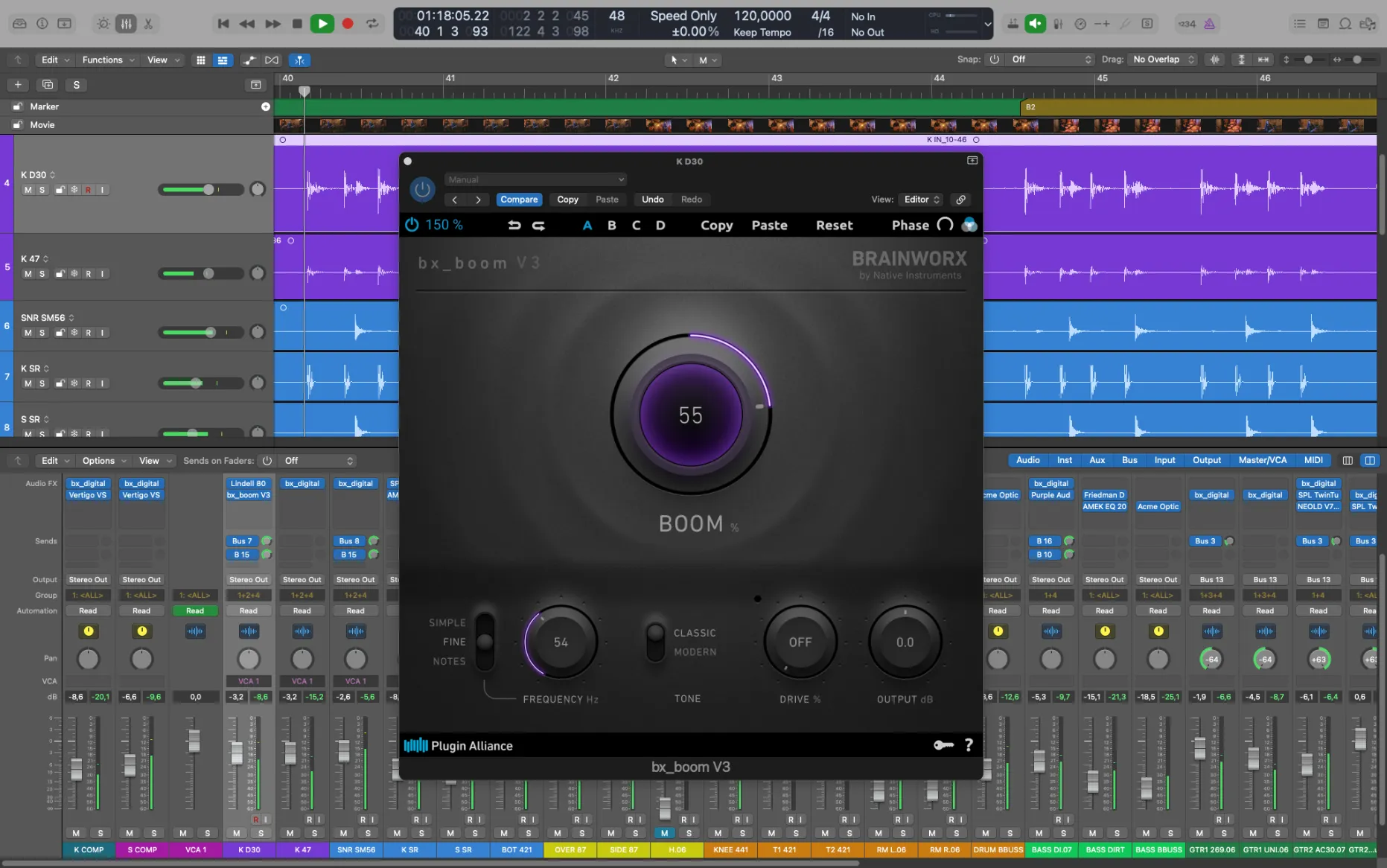Open the bx_boom help question mark
This screenshot has height=868, width=1387.
click(969, 745)
